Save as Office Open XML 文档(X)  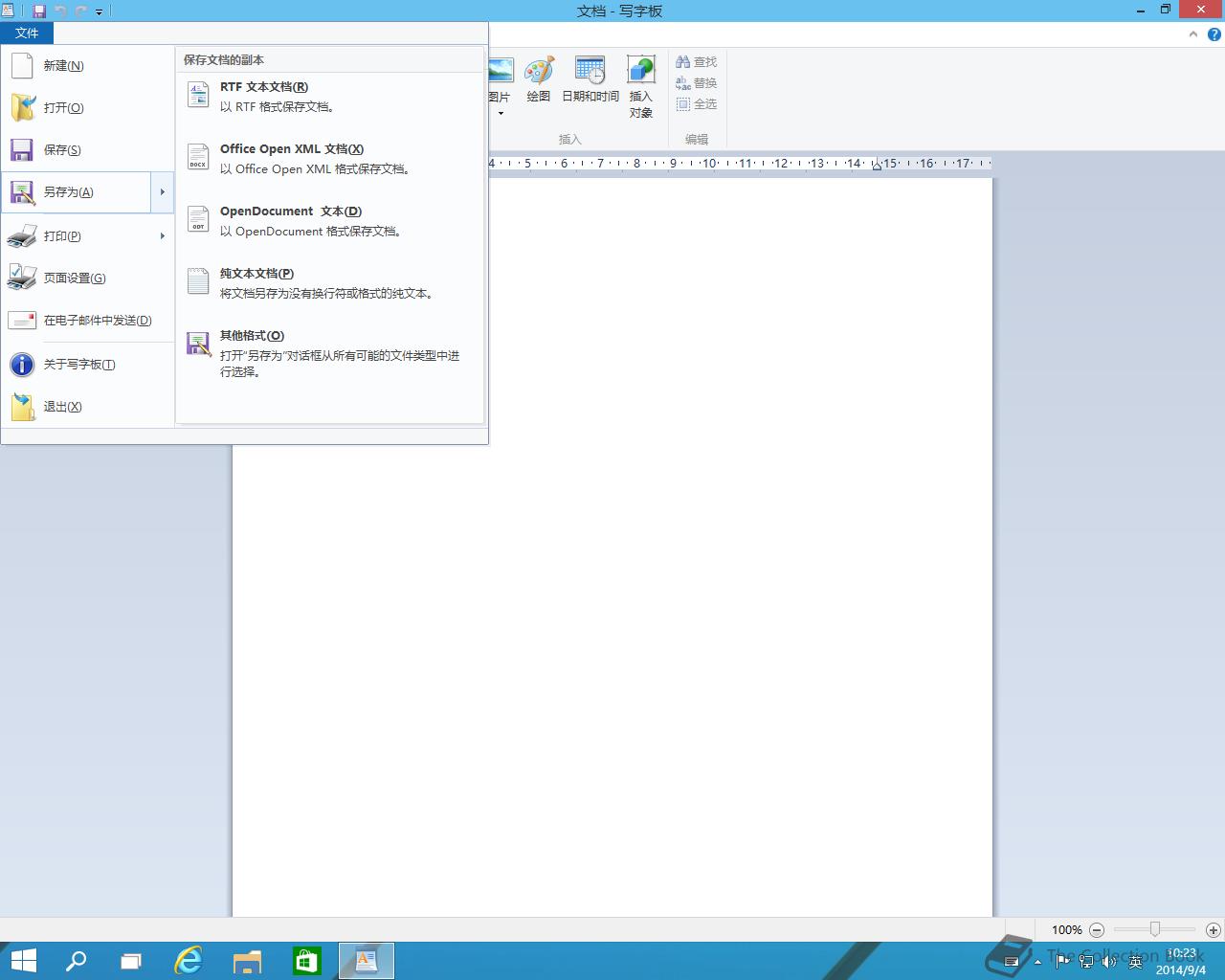coord(330,159)
